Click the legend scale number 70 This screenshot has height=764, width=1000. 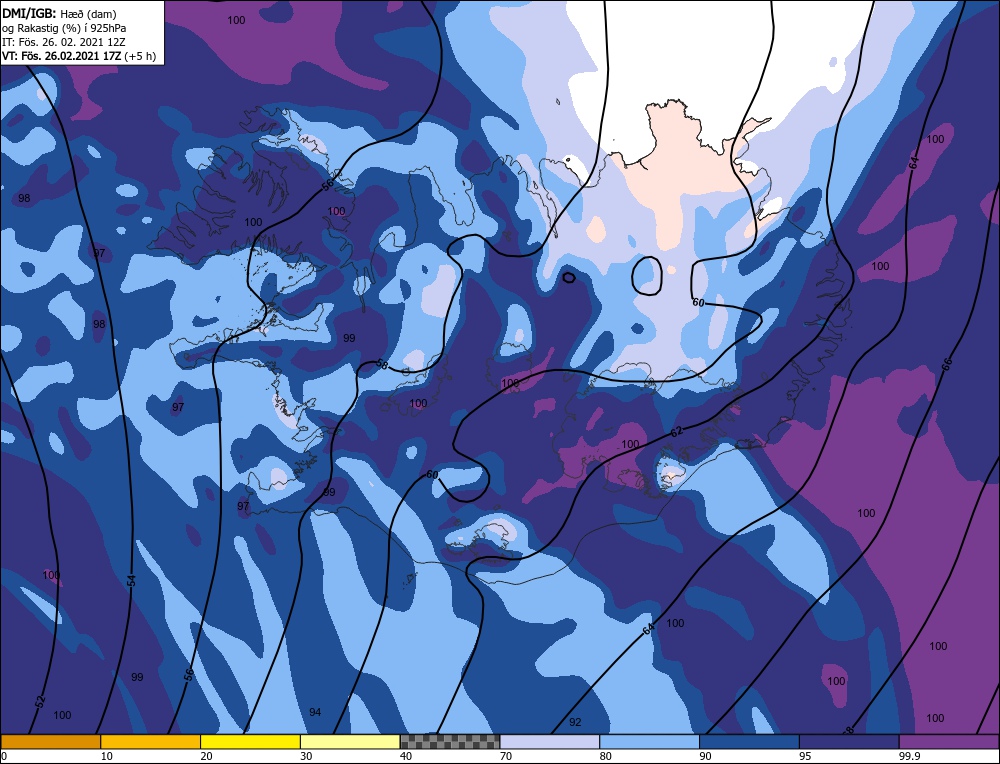click(506, 756)
